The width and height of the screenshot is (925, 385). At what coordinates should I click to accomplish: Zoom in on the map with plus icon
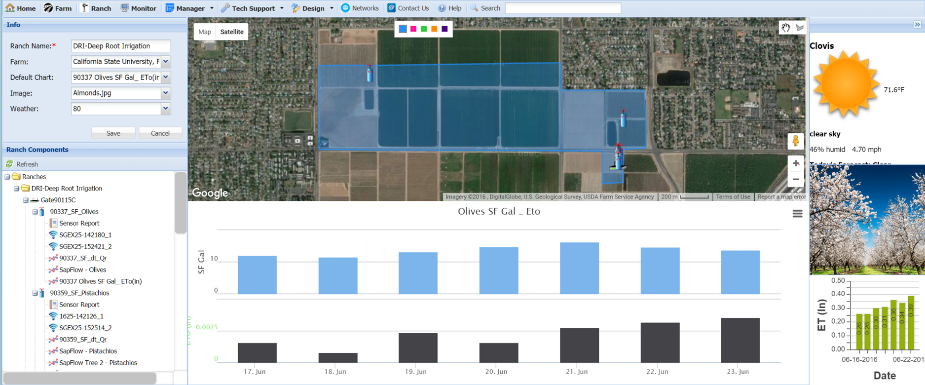pyautogui.click(x=796, y=163)
